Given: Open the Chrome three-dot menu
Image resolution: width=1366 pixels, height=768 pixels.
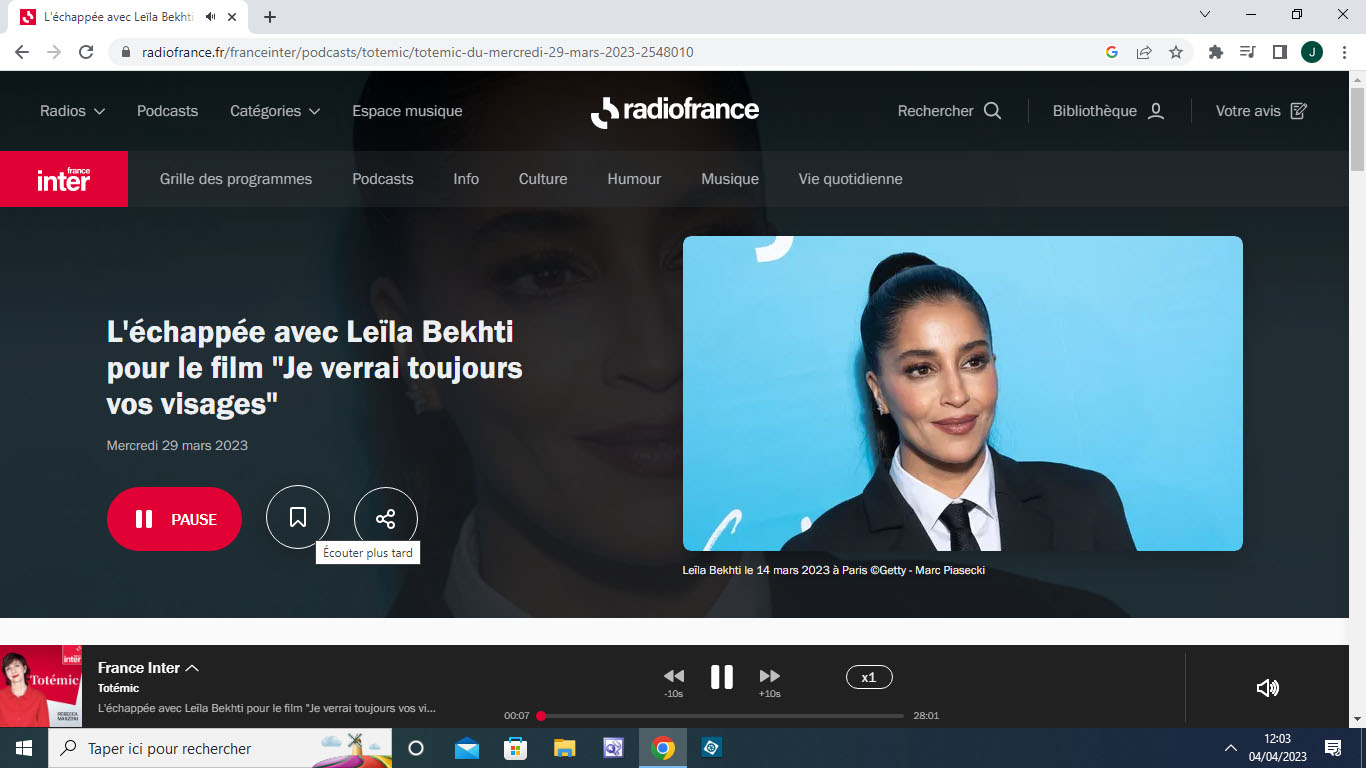Looking at the screenshot, I should 1344,52.
